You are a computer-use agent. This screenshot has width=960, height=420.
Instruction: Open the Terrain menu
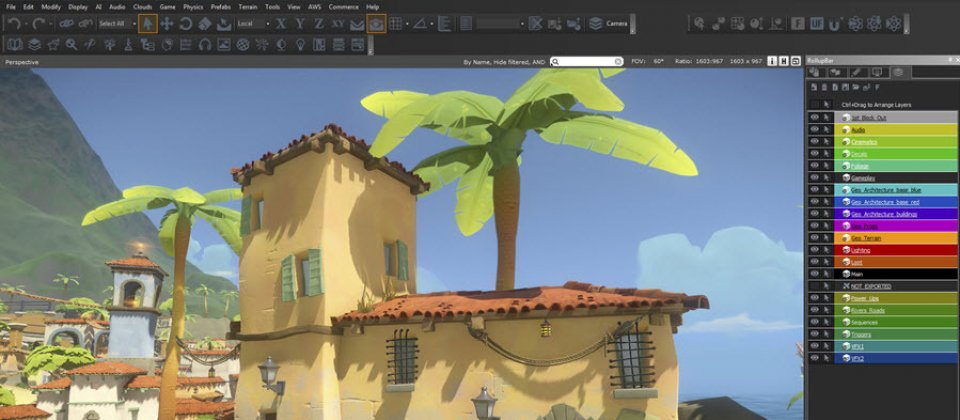(x=244, y=7)
